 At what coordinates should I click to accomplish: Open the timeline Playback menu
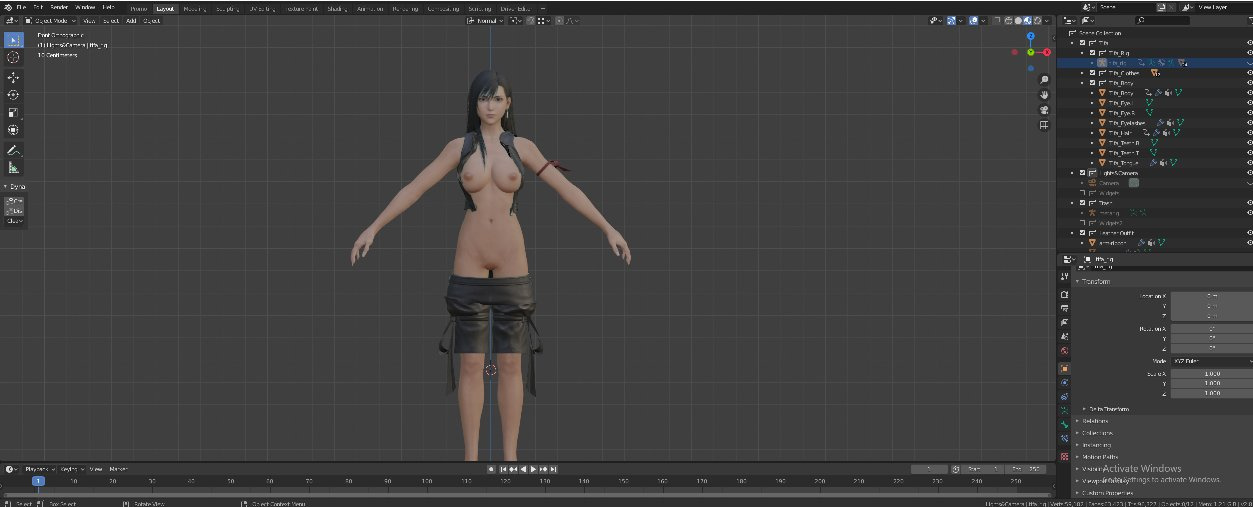point(39,468)
